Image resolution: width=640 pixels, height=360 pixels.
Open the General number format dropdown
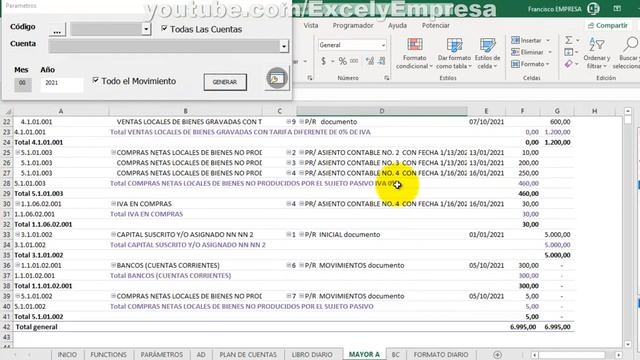coord(383,45)
